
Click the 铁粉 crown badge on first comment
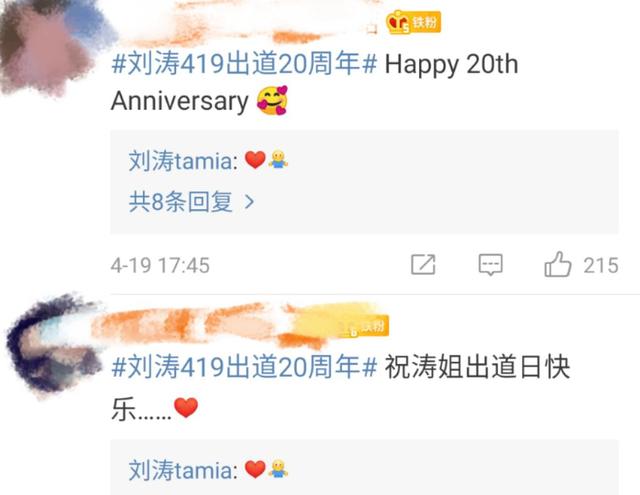click(413, 22)
